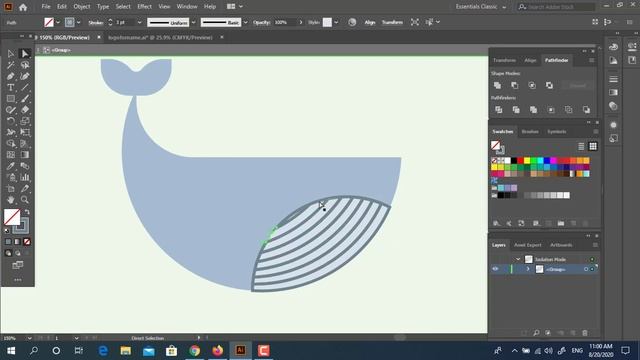
Task: Switch swatches to list view
Action: (x=581, y=146)
